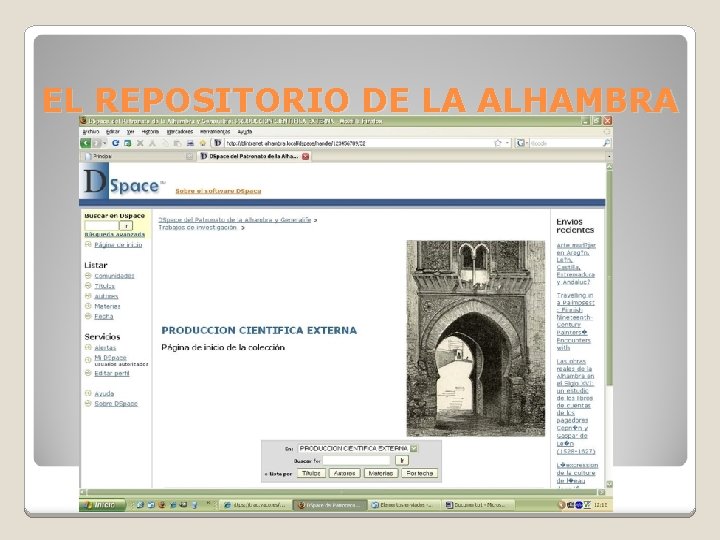This screenshot has height=540, width=720.
Task: Click the DSpace Firefox taskbar item
Action: pos(330,505)
